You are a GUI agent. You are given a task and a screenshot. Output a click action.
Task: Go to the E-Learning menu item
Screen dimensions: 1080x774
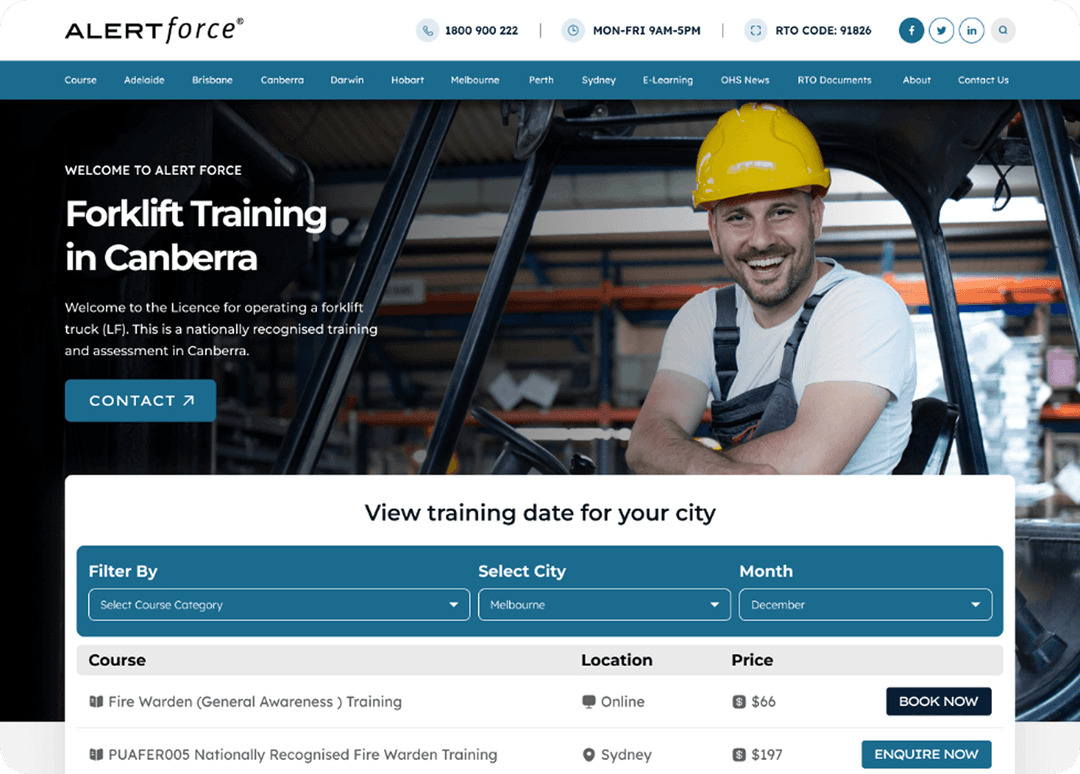point(667,80)
